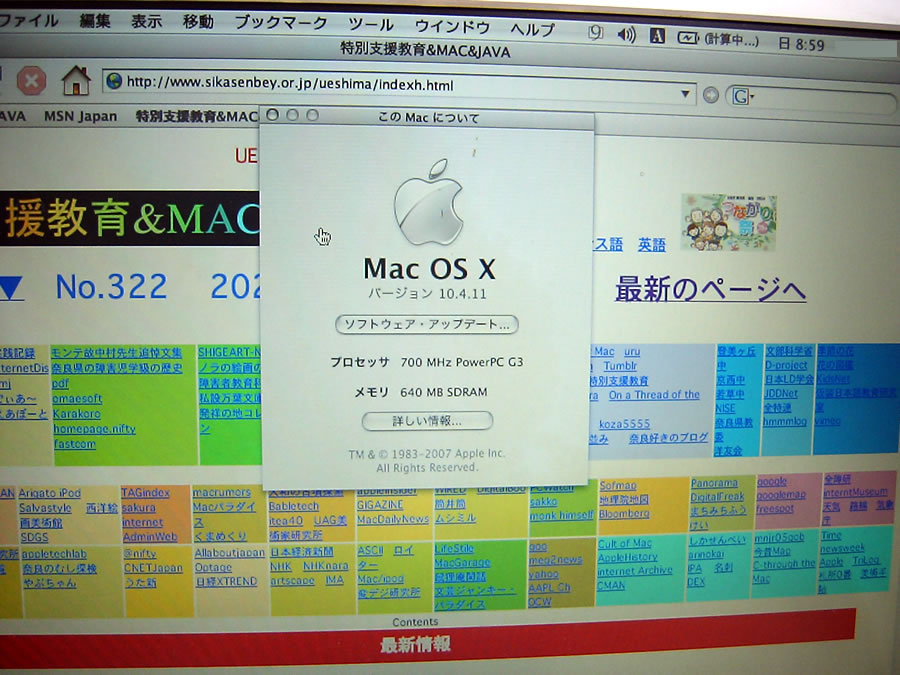Click the red 最新情報 banner
The image size is (900, 675).
(x=415, y=644)
